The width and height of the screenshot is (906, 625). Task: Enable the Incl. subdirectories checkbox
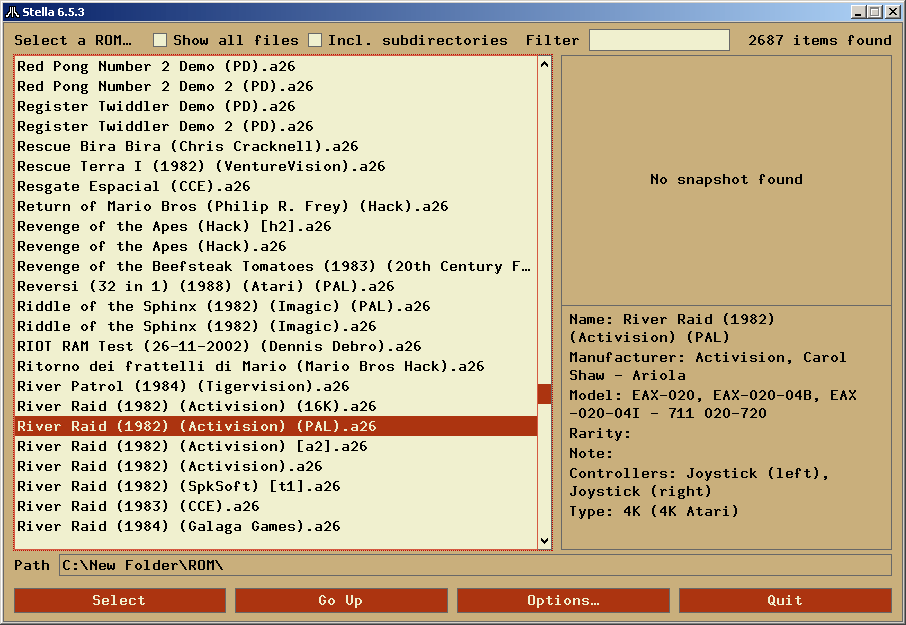315,40
